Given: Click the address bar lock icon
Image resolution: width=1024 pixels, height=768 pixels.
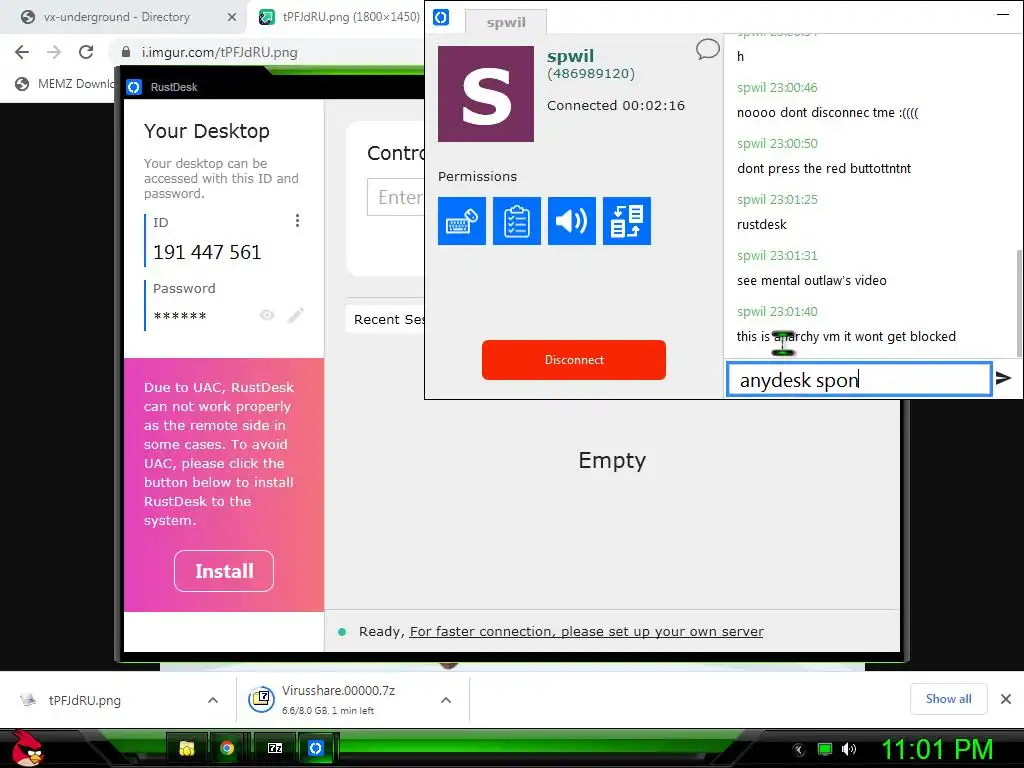Looking at the screenshot, I should tap(126, 52).
